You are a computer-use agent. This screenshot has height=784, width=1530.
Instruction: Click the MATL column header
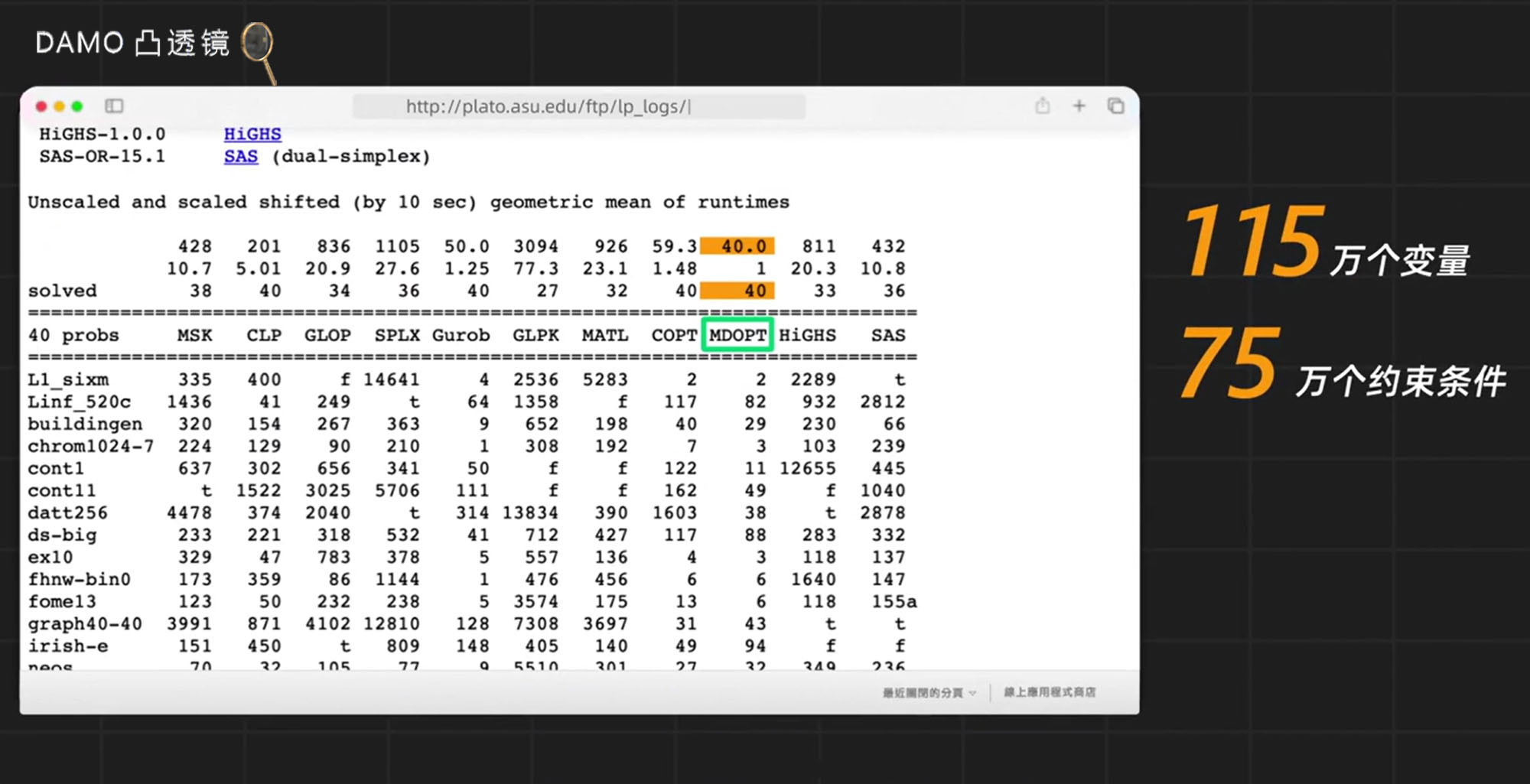(604, 335)
